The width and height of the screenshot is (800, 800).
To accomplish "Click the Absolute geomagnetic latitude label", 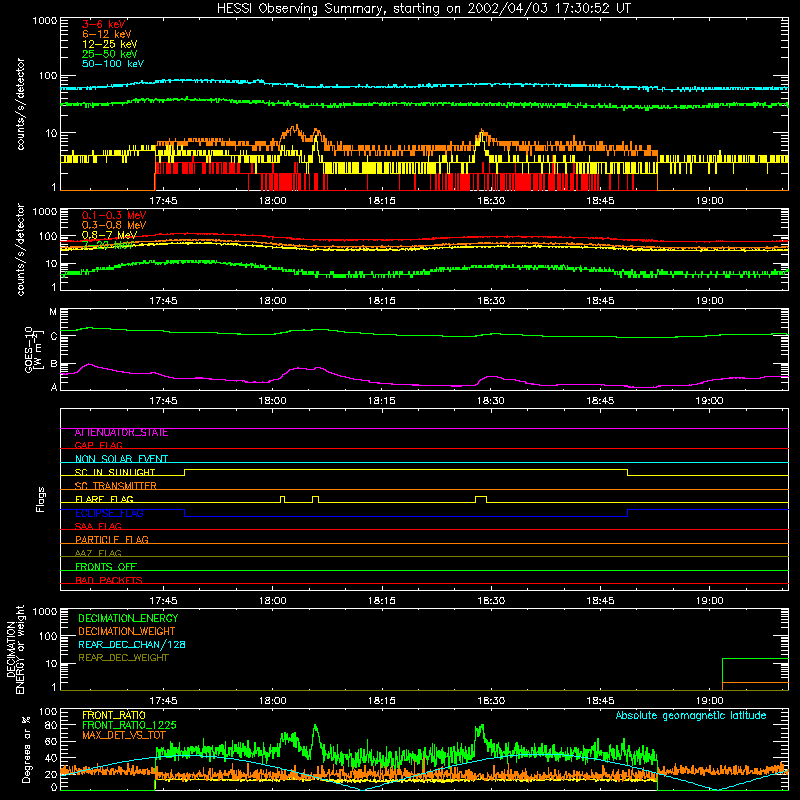I will pos(691,716).
